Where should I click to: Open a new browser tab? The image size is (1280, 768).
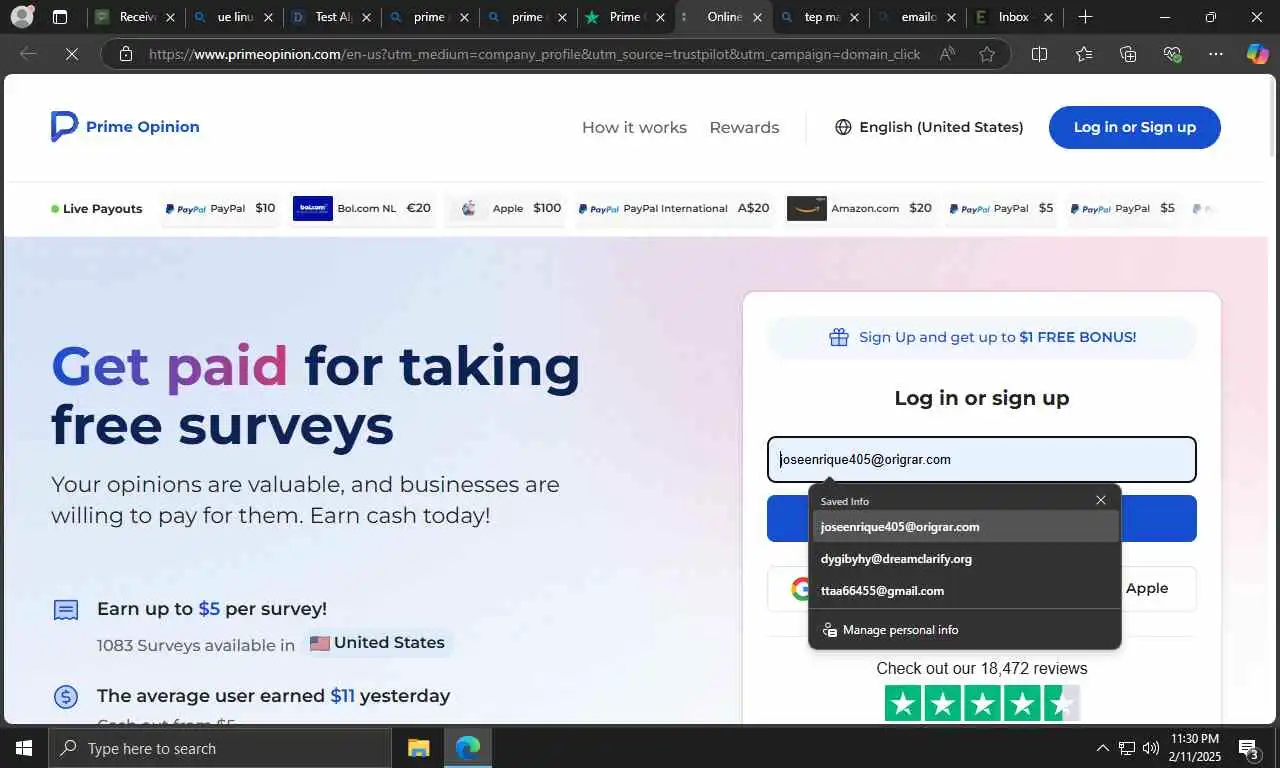tap(1085, 17)
